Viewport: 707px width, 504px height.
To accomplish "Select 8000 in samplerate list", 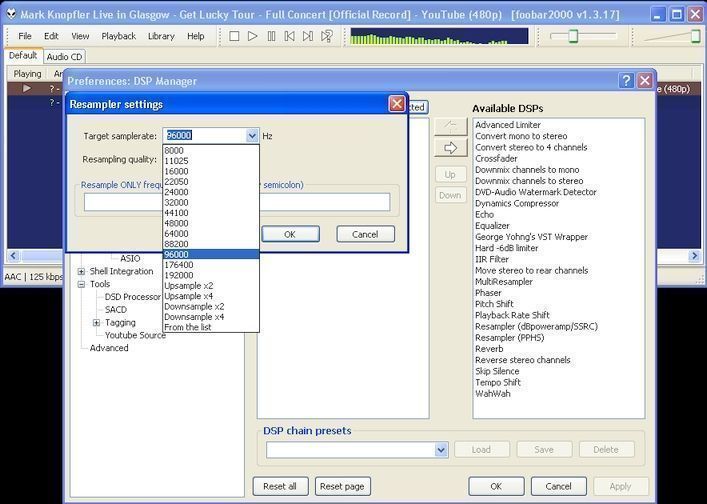I will [211, 151].
